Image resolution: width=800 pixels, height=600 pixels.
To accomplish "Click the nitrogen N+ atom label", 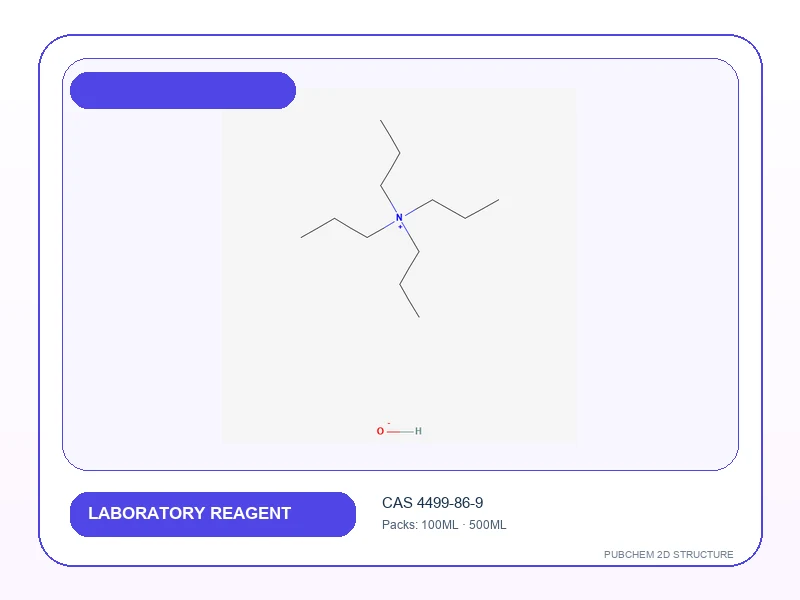I will [x=399, y=219].
